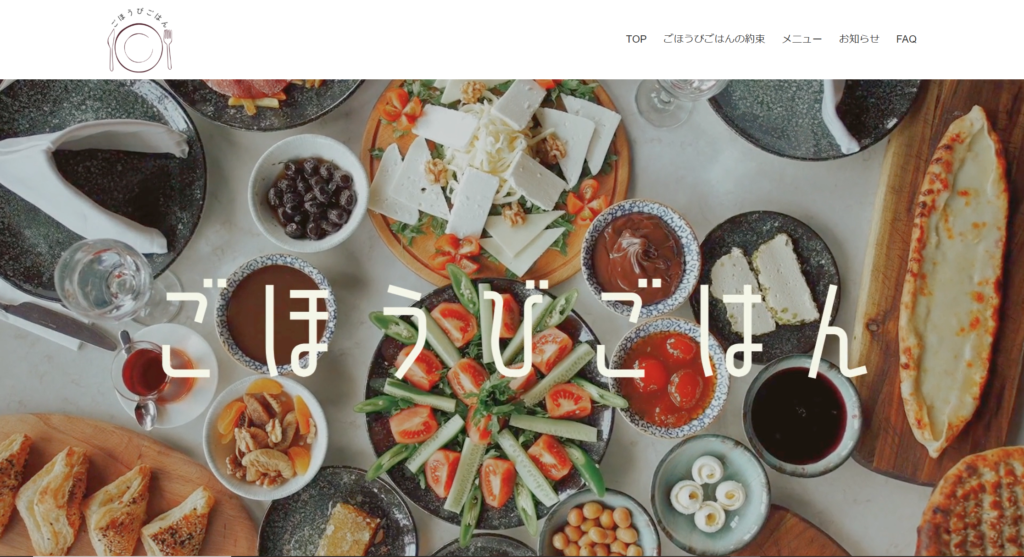Click the bowl of butter curls
Image resolution: width=1024 pixels, height=557 pixels.
click(x=710, y=492)
